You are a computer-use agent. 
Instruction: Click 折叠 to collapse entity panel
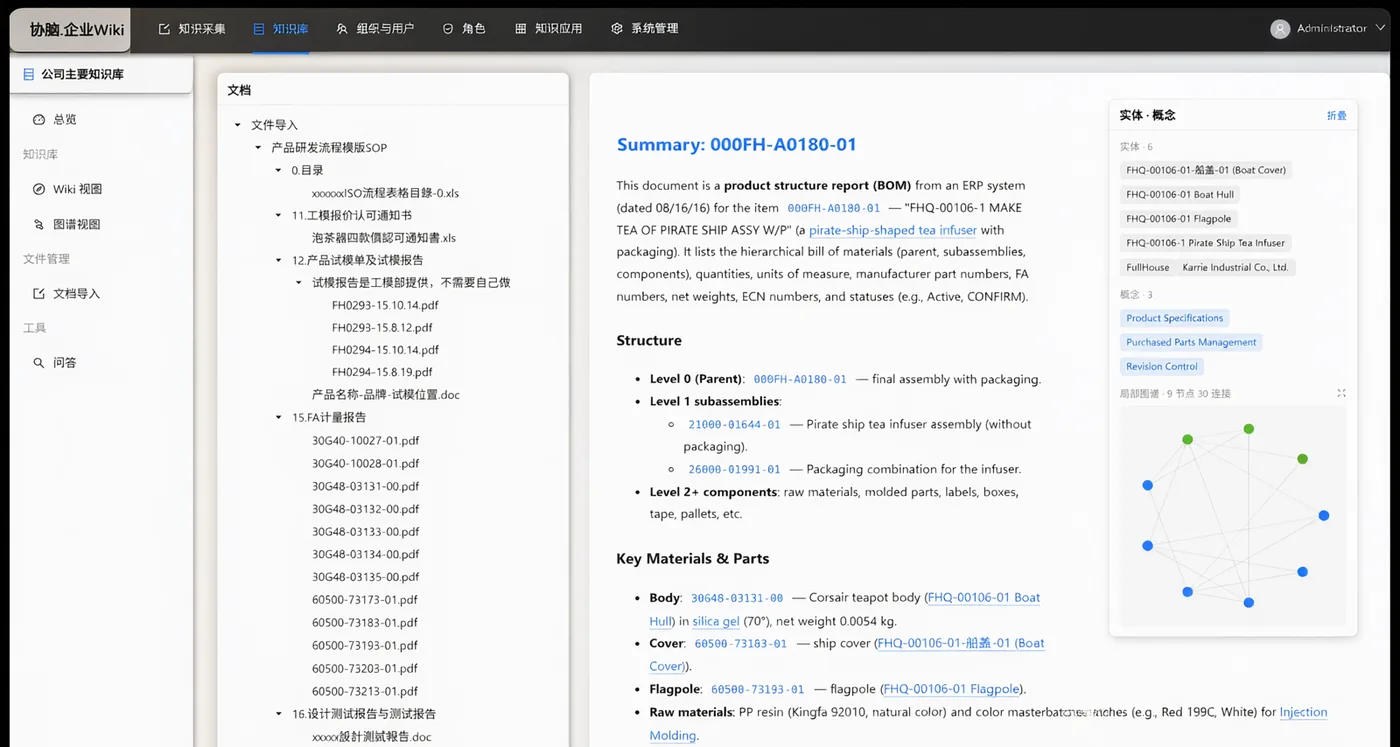click(x=1336, y=116)
